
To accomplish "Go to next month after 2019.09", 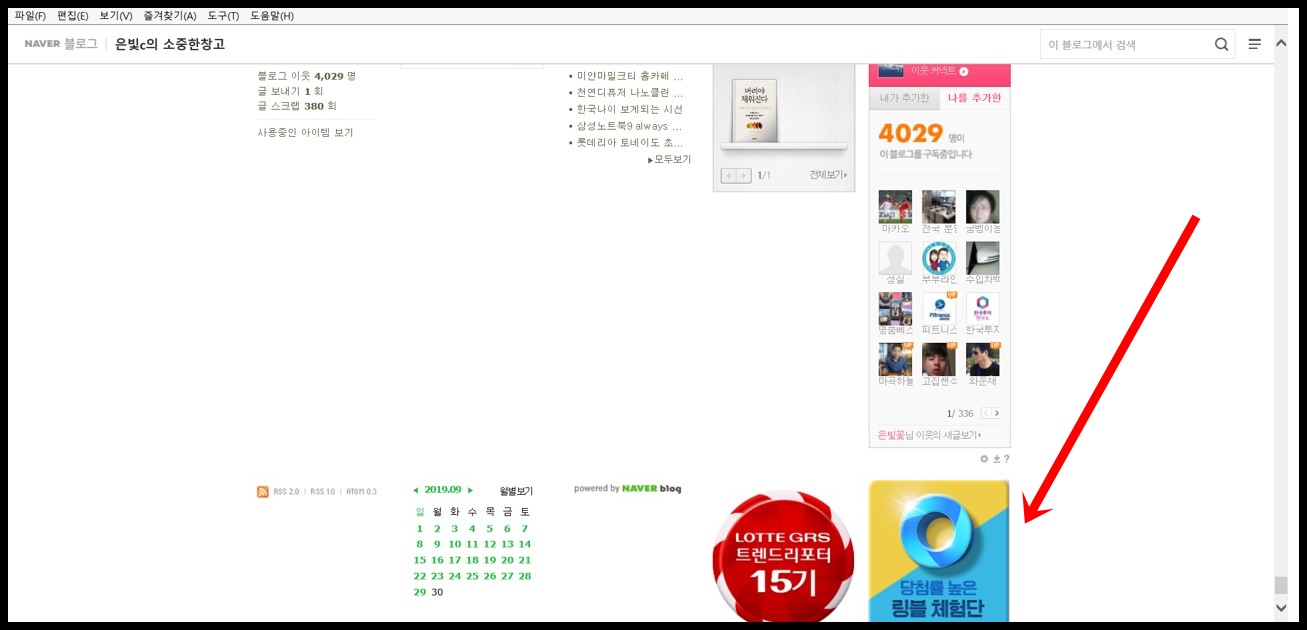I will click(470, 490).
